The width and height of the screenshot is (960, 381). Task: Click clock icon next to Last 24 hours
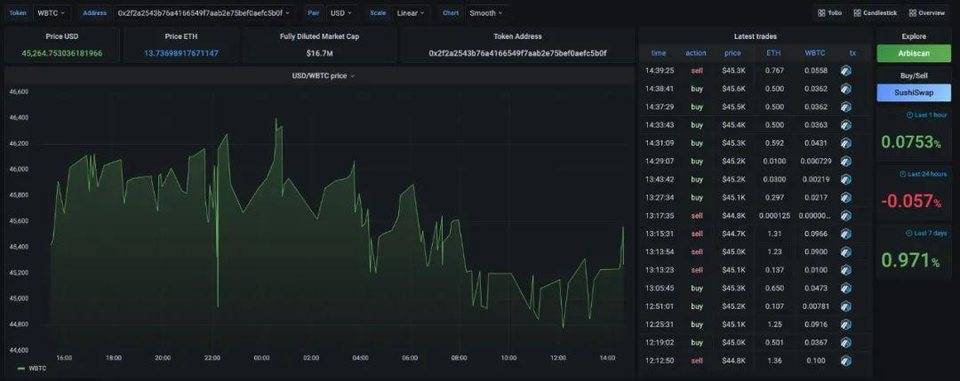(x=902, y=175)
